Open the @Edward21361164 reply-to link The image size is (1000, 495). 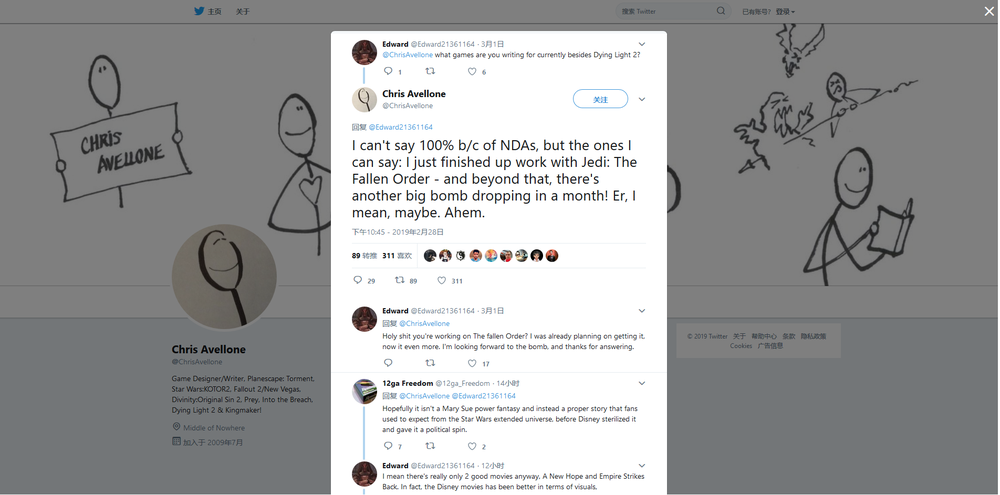point(401,127)
